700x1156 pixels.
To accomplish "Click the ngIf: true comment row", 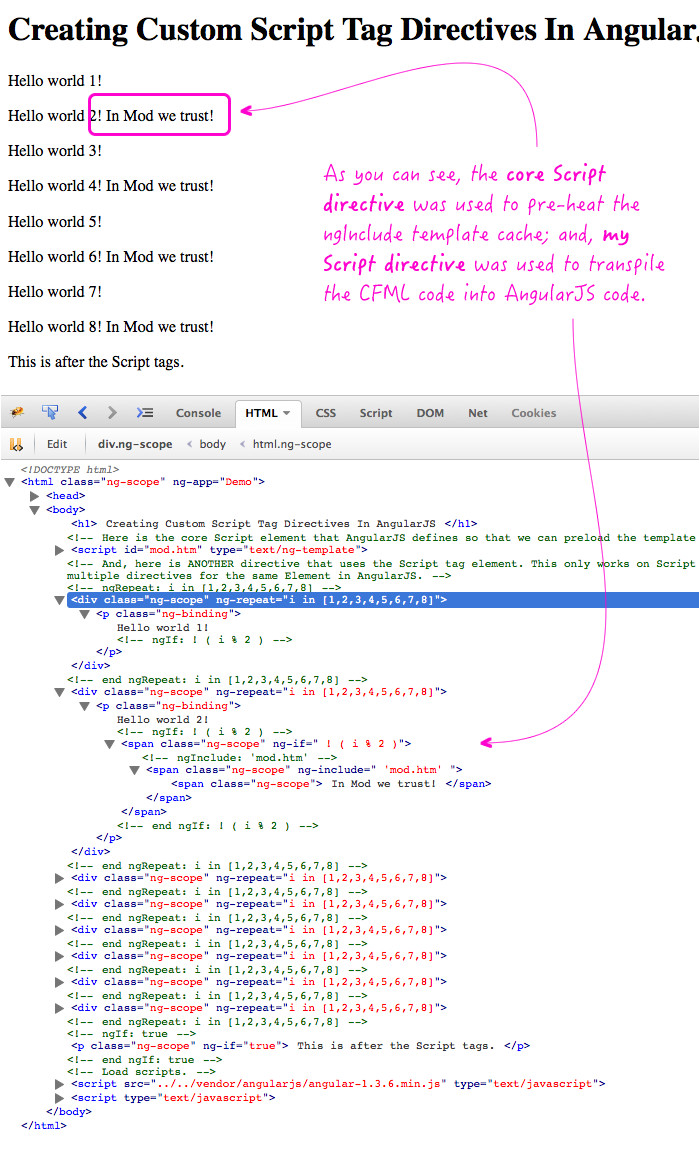I will point(131,1034).
